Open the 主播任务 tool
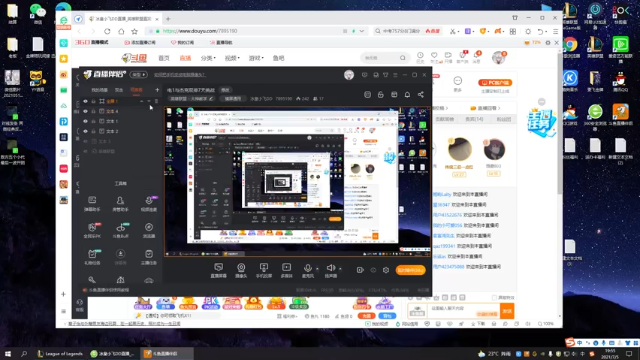This screenshot has height=360, width=640. pyautogui.click(x=149, y=257)
